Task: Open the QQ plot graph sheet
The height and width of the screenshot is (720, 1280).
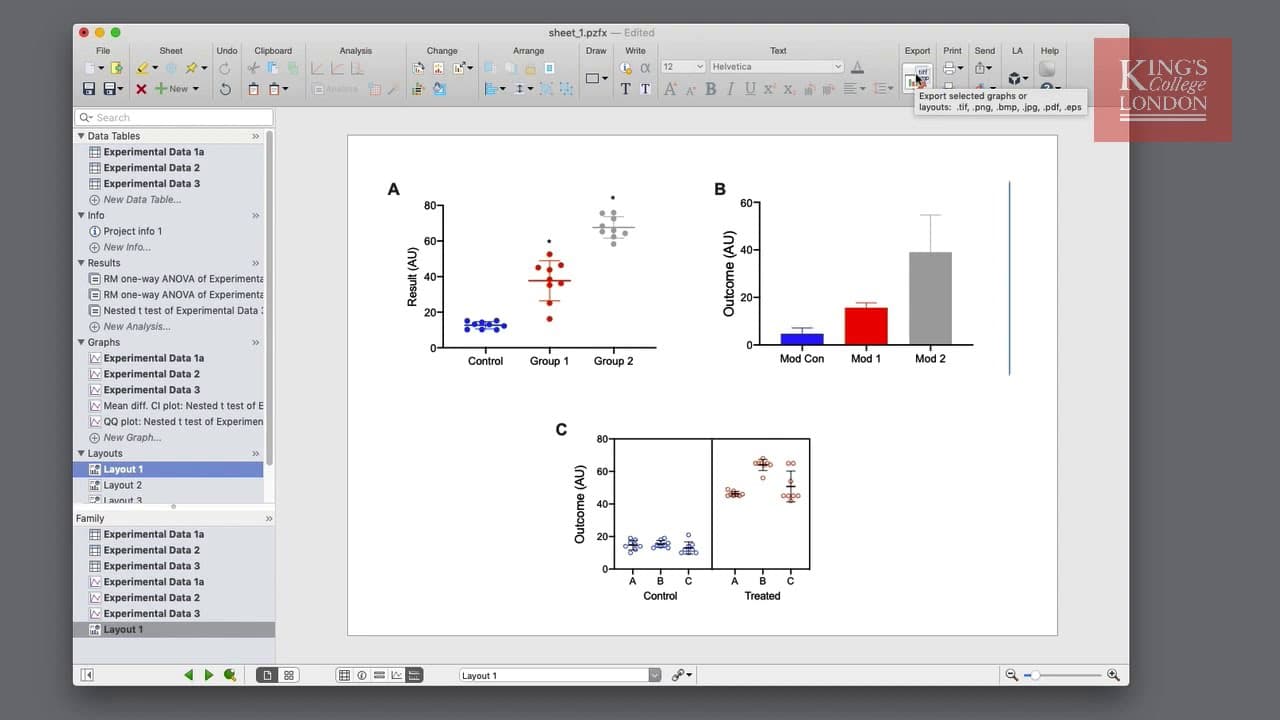Action: click(x=176, y=422)
